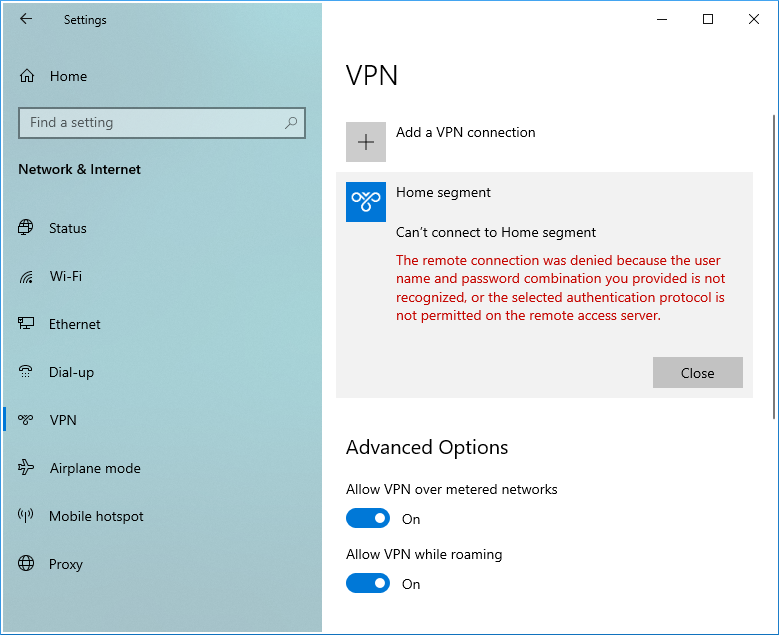This screenshot has height=635, width=779.
Task: Click the Find a setting search box
Action: [150, 123]
